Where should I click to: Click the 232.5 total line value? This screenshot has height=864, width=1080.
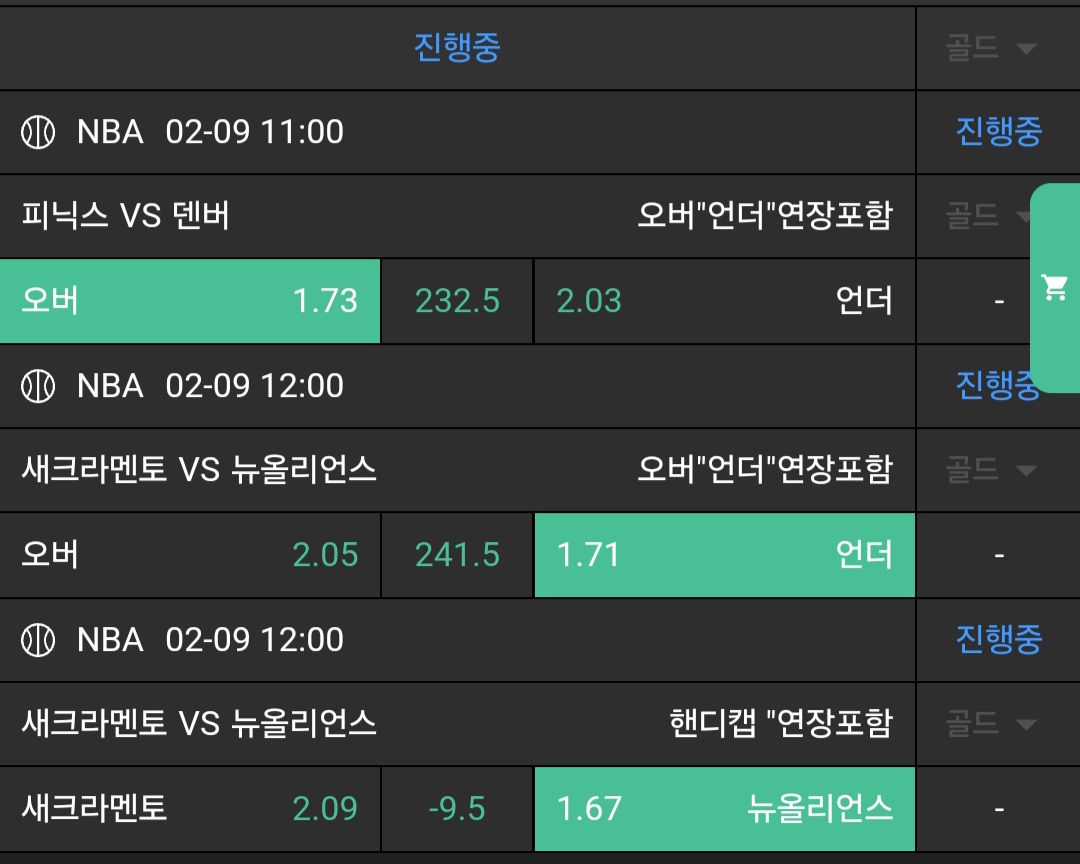[x=457, y=301]
